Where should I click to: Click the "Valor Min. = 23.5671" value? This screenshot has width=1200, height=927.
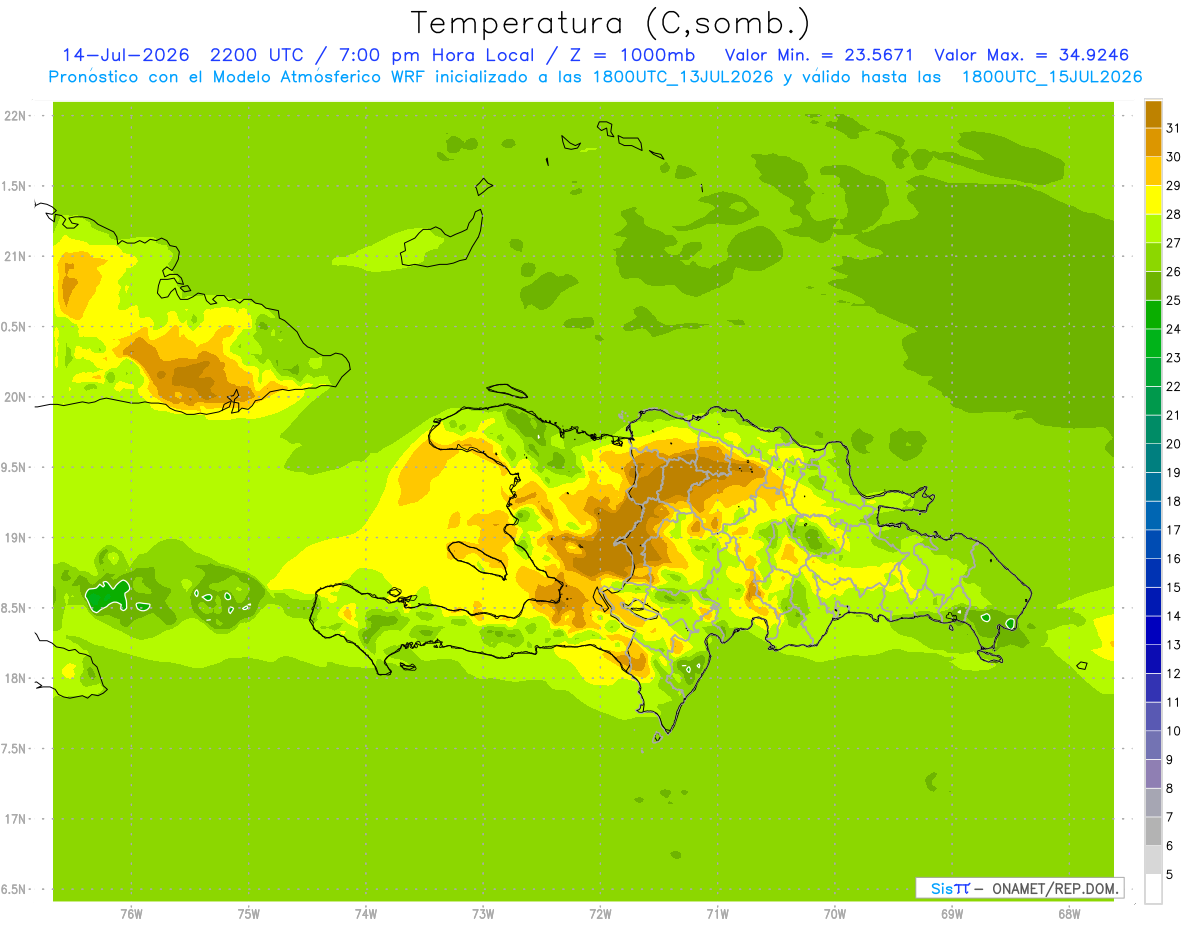(819, 55)
